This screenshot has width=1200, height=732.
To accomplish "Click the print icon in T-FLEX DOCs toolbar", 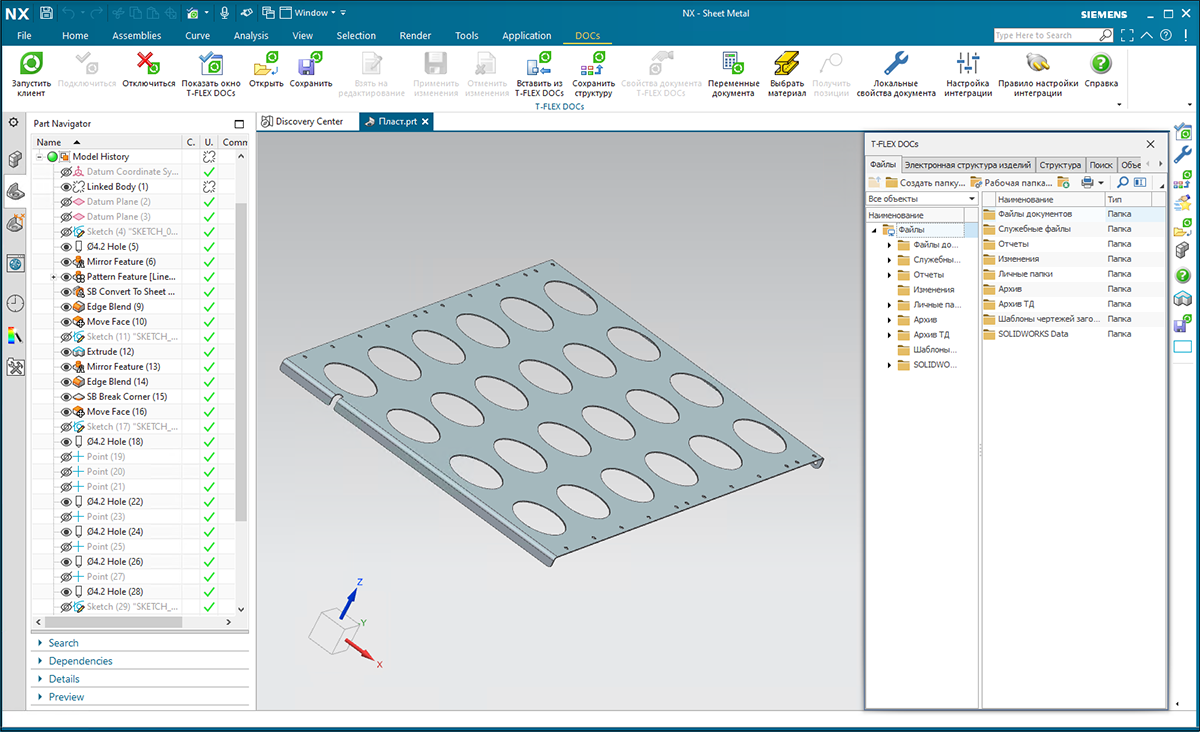I will [x=1087, y=183].
